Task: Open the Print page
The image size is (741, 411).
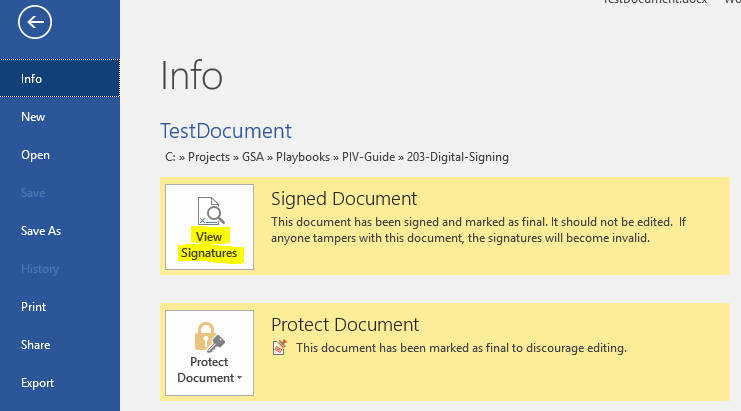Action: pyautogui.click(x=34, y=307)
